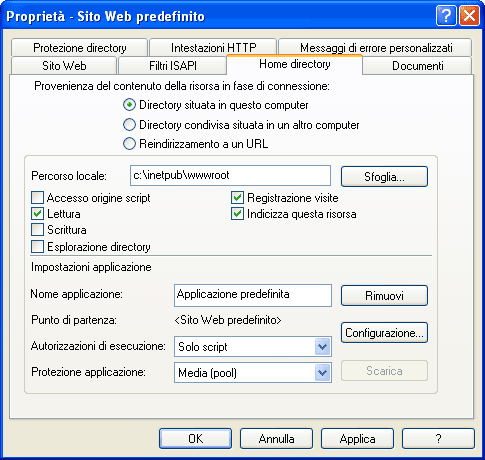Open the Intestazioni HTTP tab
Screen dimensions: 485x460
213,48
